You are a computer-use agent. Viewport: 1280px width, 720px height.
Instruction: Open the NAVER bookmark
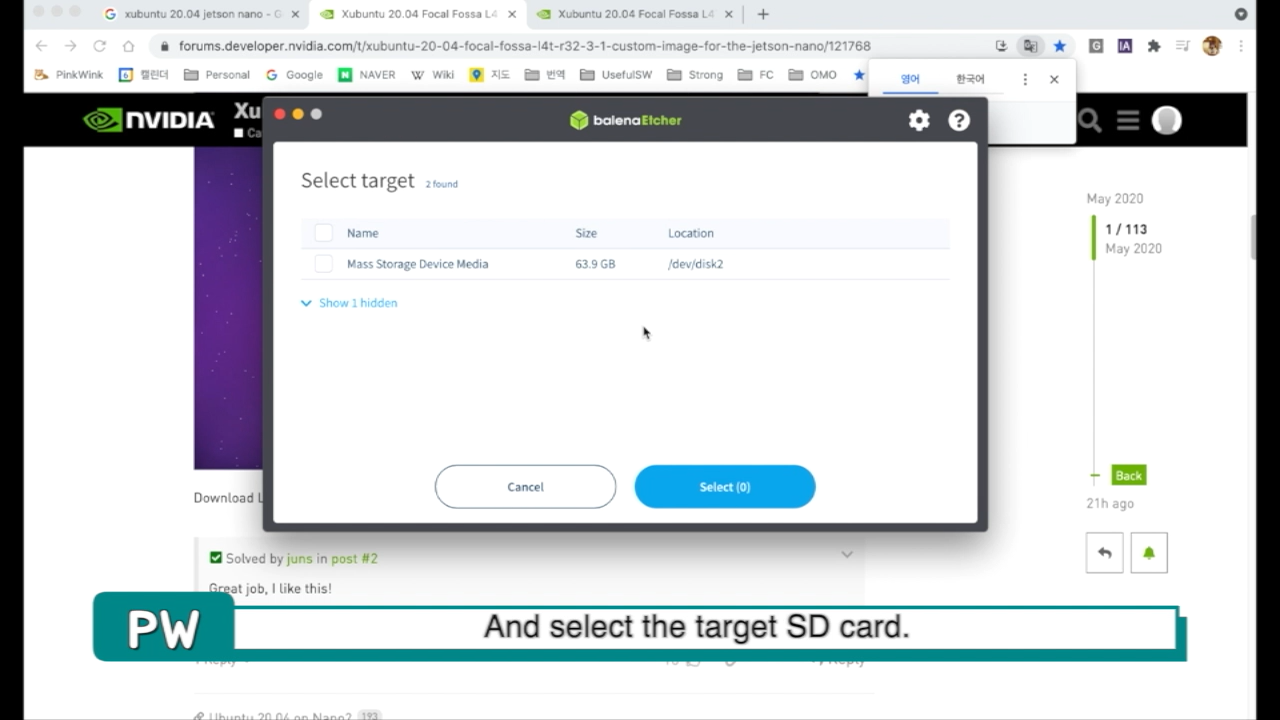[x=367, y=75]
